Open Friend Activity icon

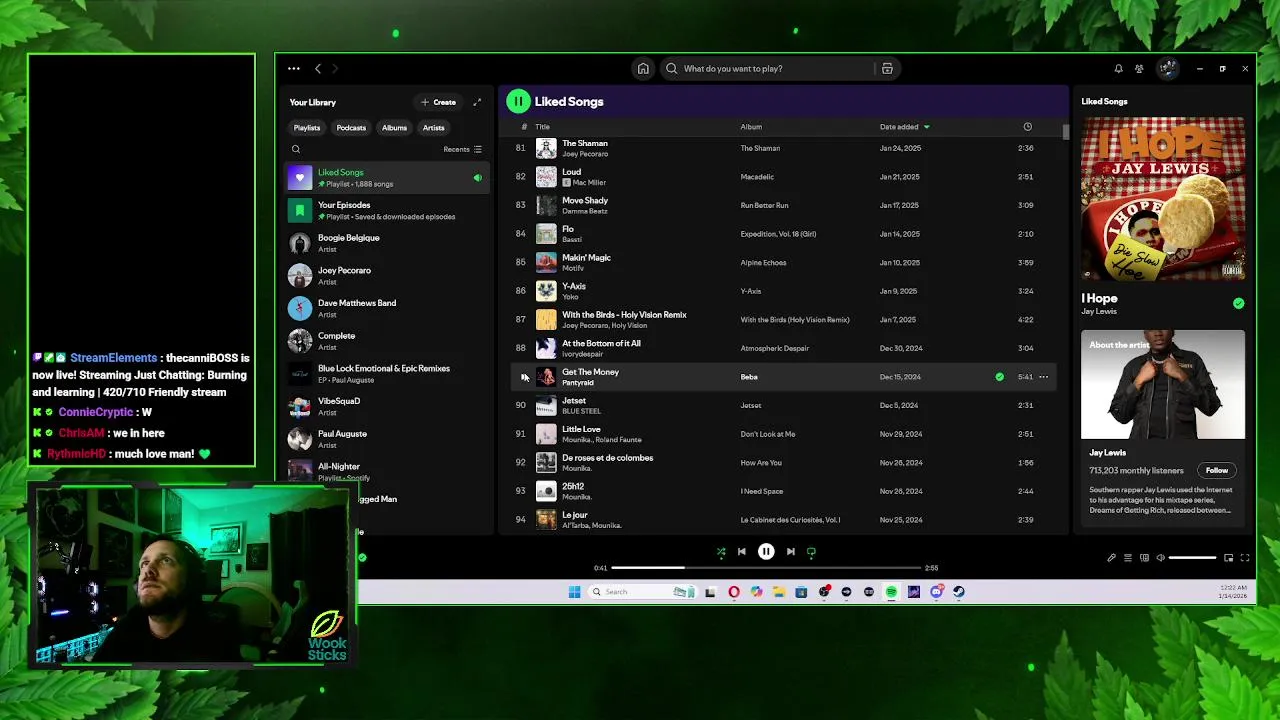1139,69
